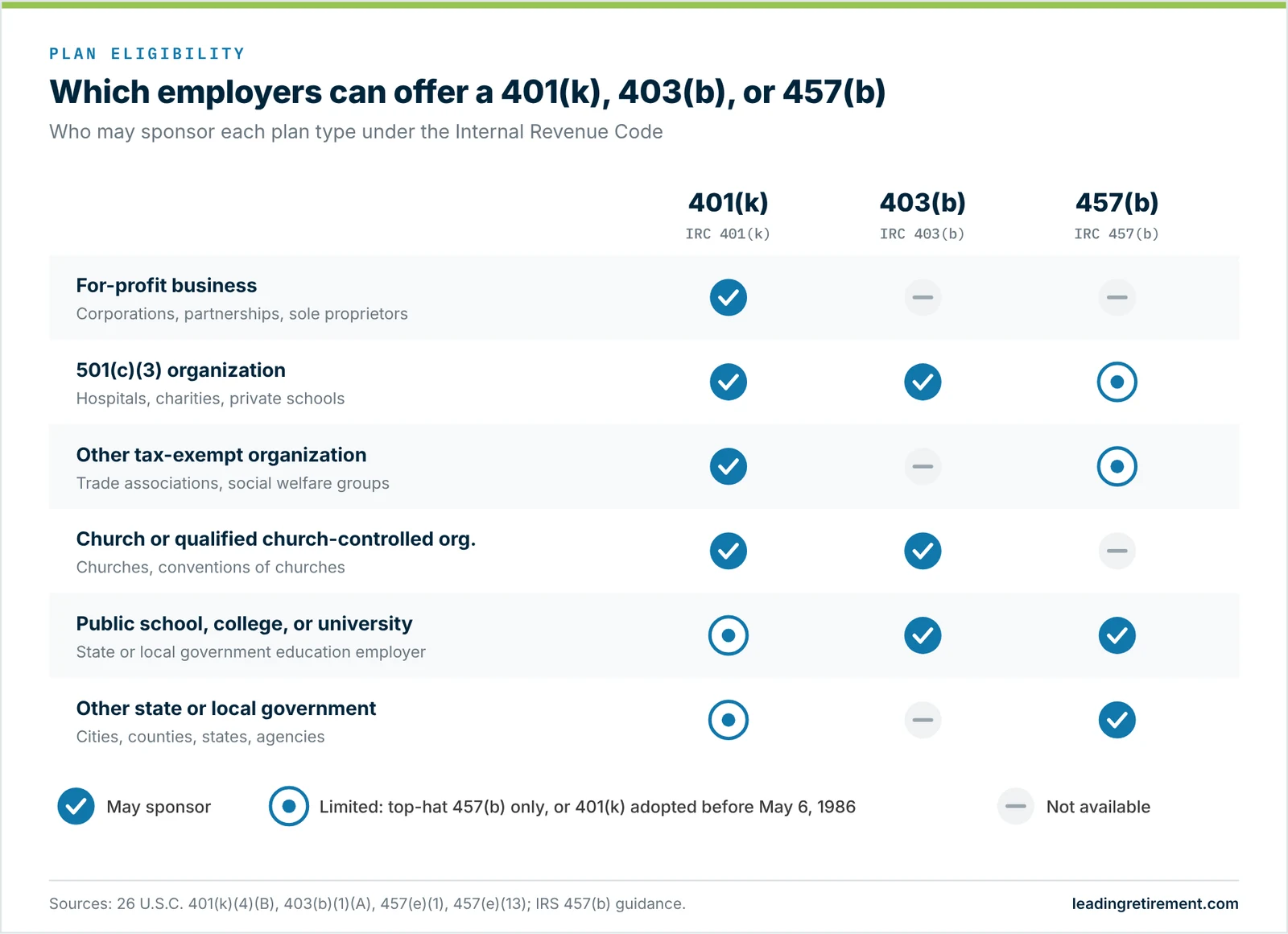Click 'Trade associations, social welfare groups' description

pos(233,483)
